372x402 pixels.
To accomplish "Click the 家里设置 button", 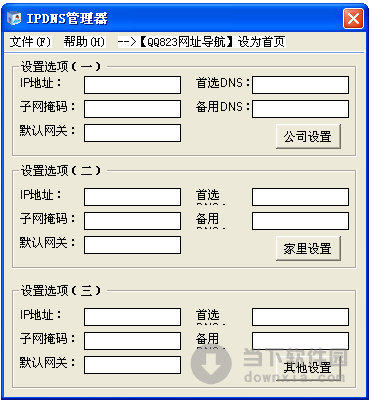I will pos(308,248).
